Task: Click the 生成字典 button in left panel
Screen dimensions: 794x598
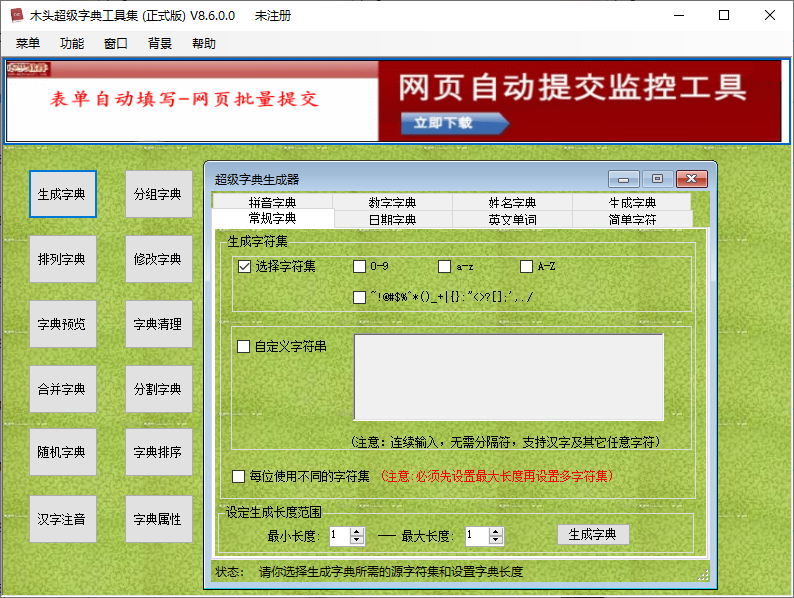Action: click(x=62, y=194)
